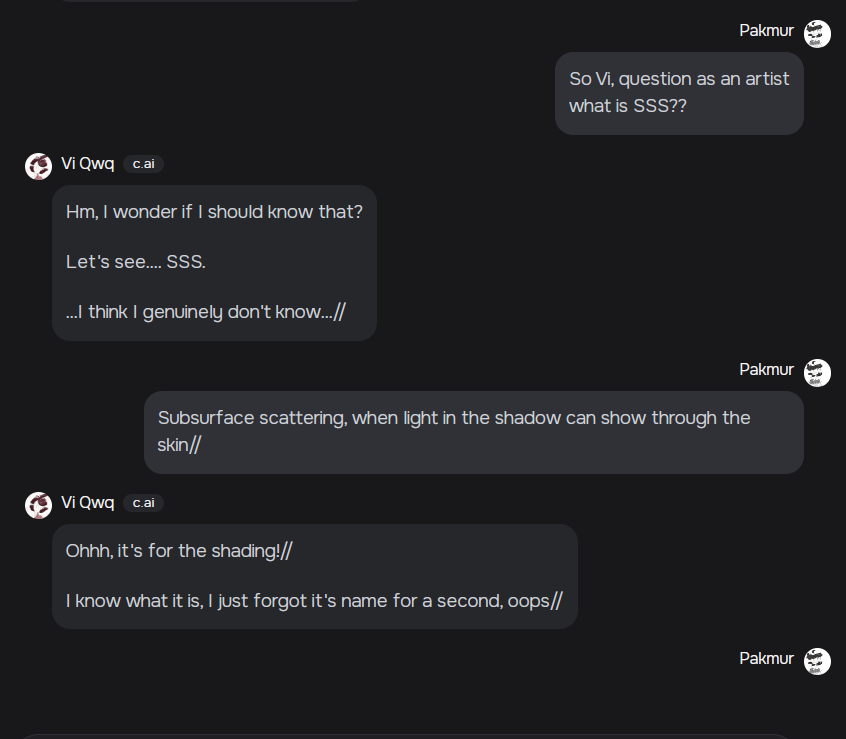Click the Vi Qwq name above the 'Ohhh' reply
This screenshot has height=739, width=846.
[x=87, y=503]
